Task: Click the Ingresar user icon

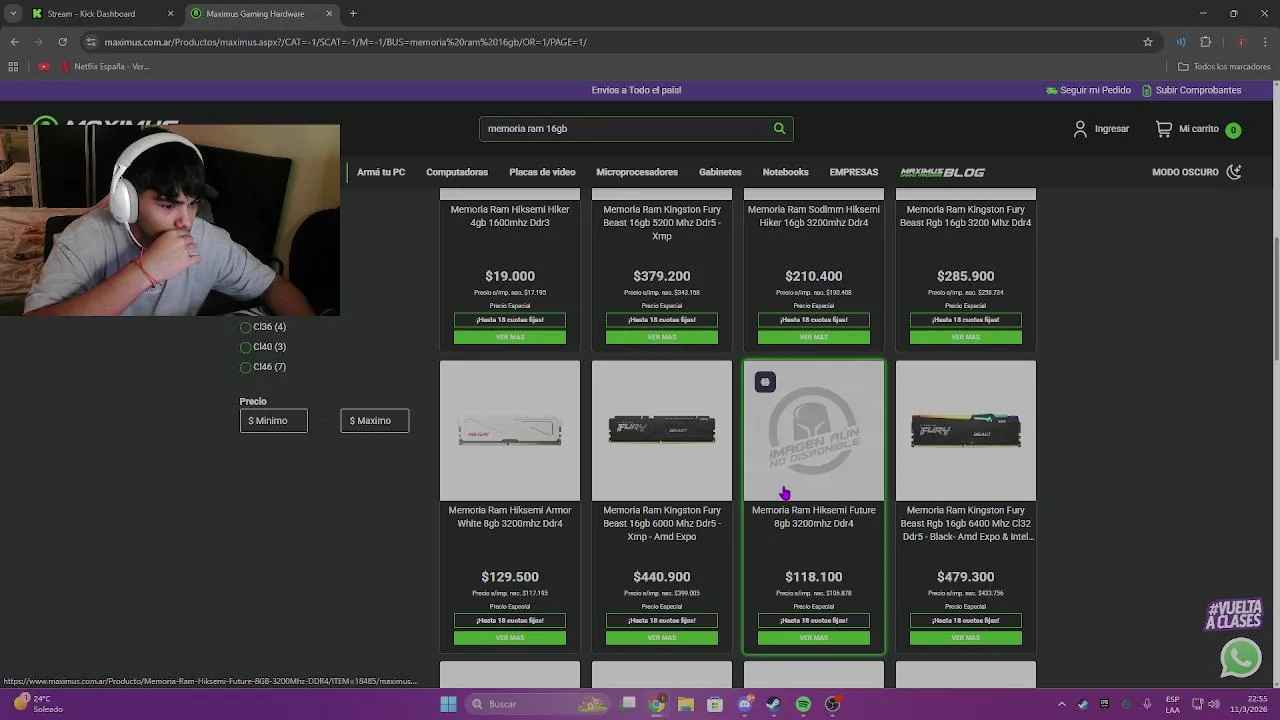Action: click(1080, 129)
